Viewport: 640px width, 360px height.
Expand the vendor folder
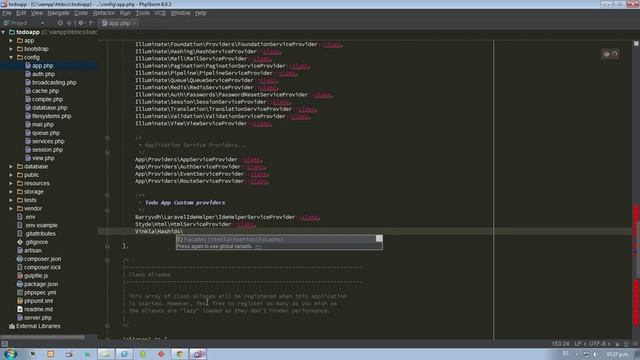[x=11, y=208]
